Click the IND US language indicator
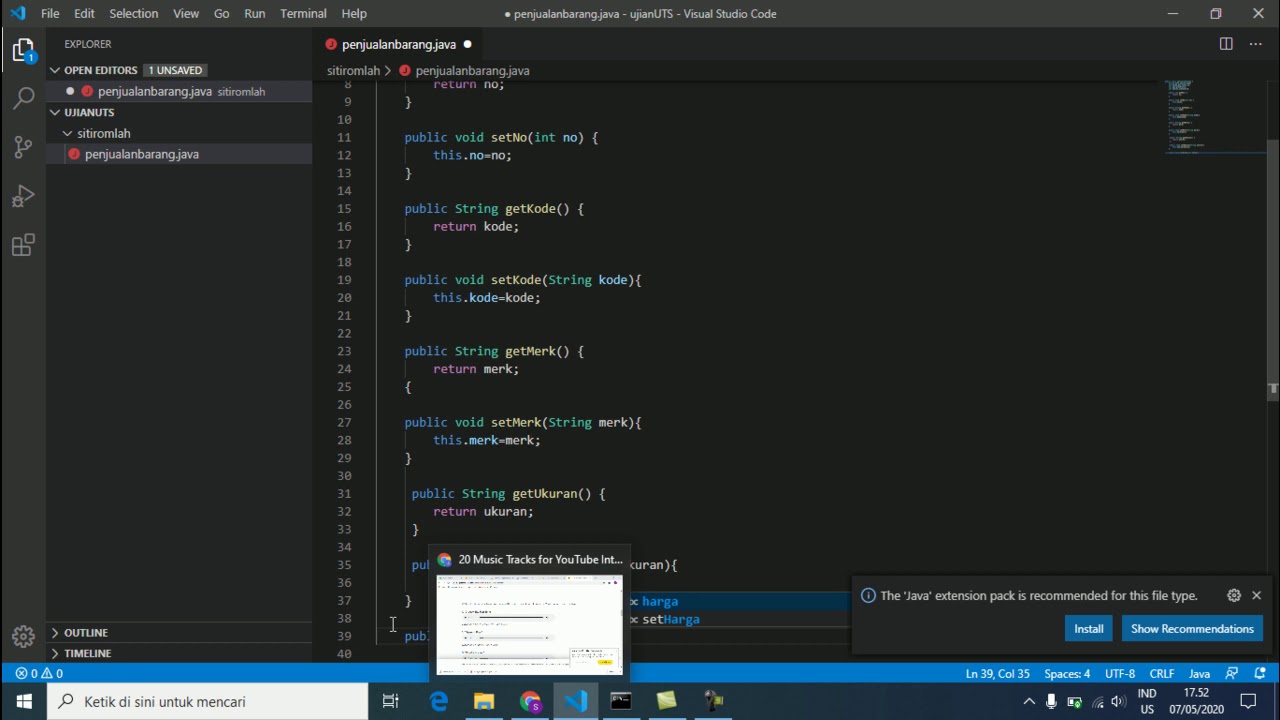The height and width of the screenshot is (720, 1280). pyautogui.click(x=1147, y=702)
